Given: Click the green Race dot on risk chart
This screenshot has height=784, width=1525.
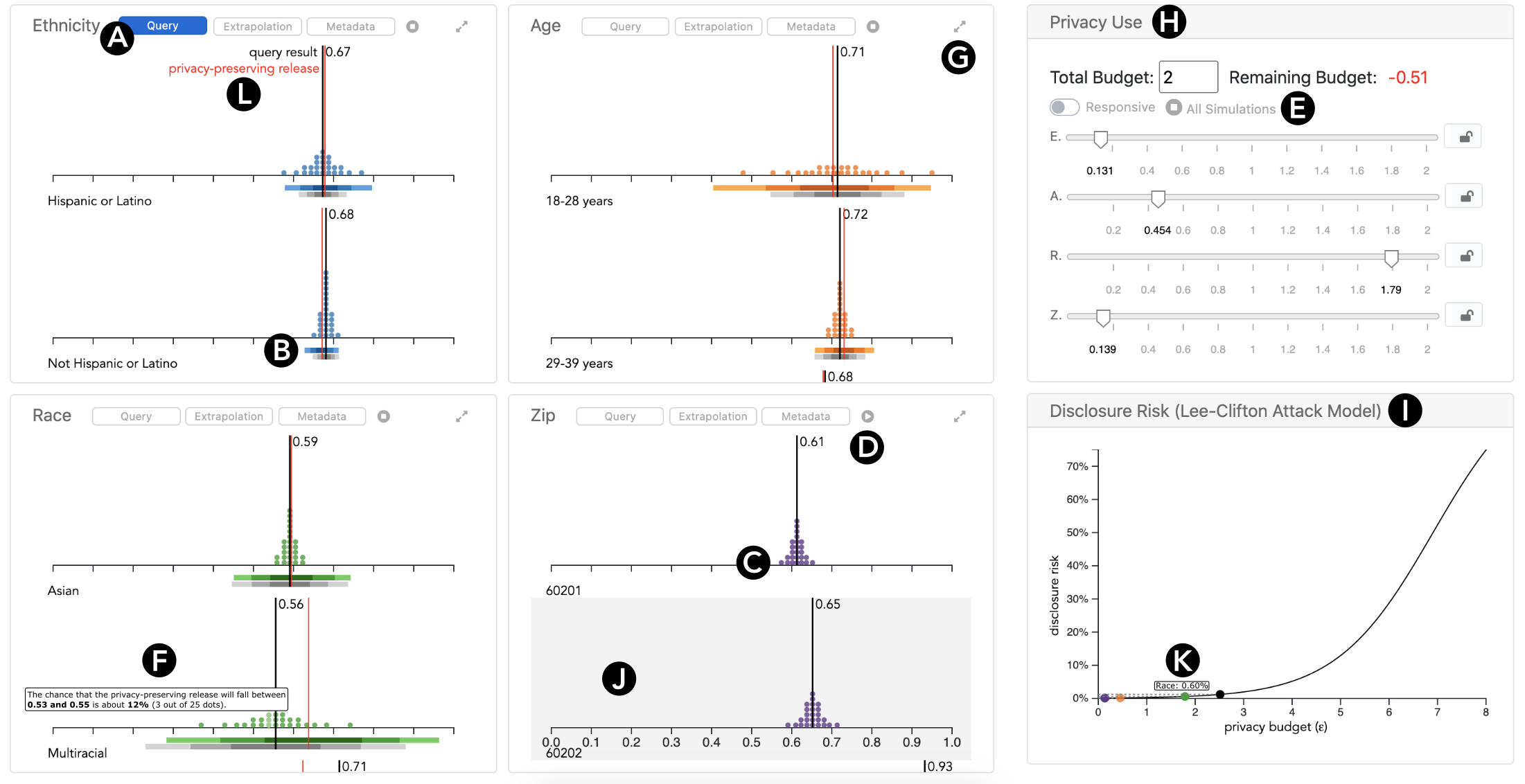Looking at the screenshot, I should click(x=1185, y=697).
